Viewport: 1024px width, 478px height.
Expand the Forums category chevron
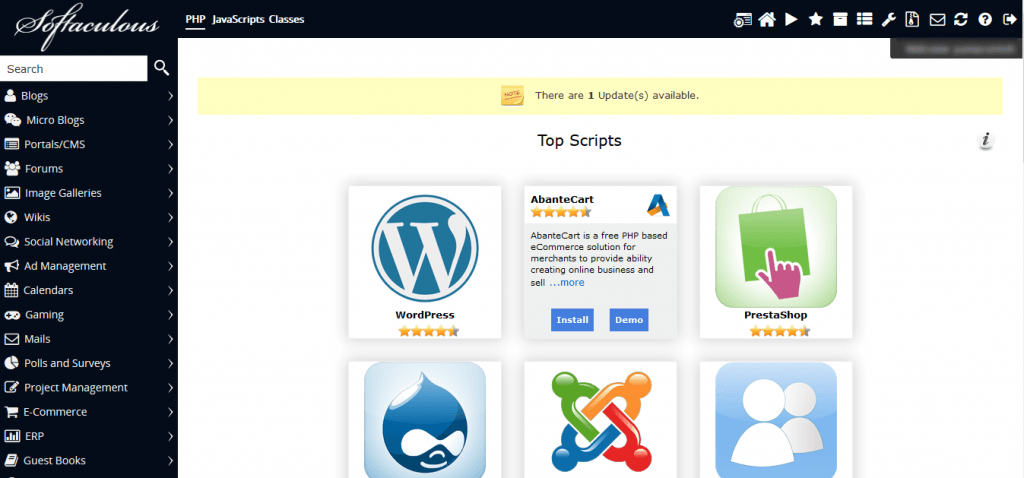170,168
